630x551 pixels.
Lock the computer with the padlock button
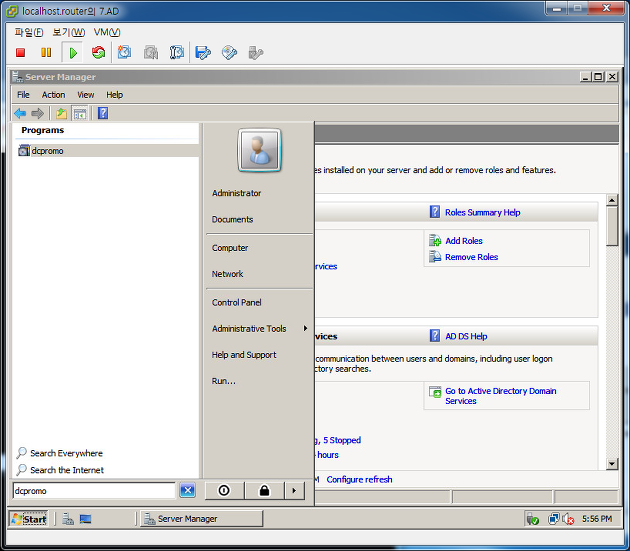coord(264,490)
